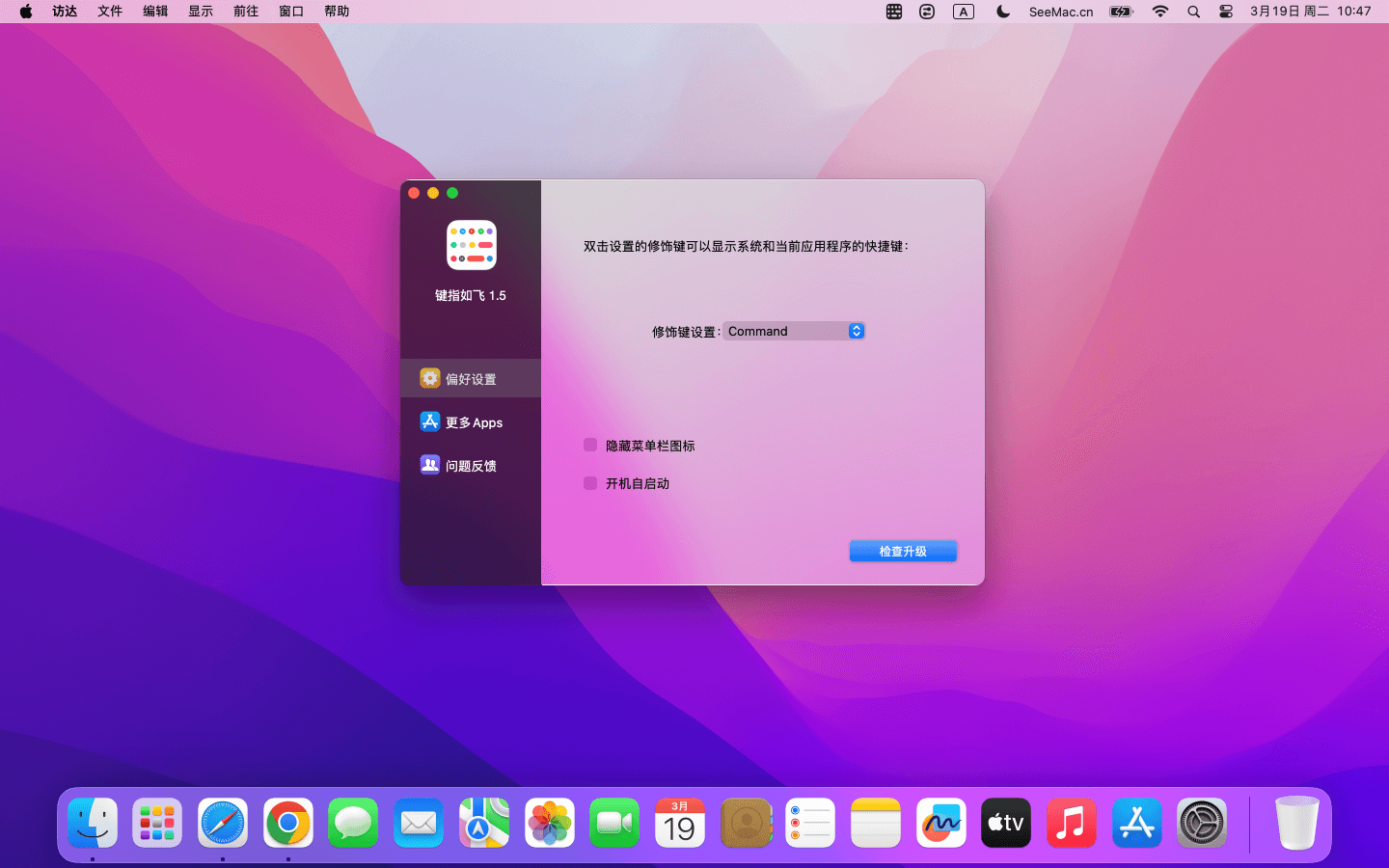Open the 前往 menu

246,12
